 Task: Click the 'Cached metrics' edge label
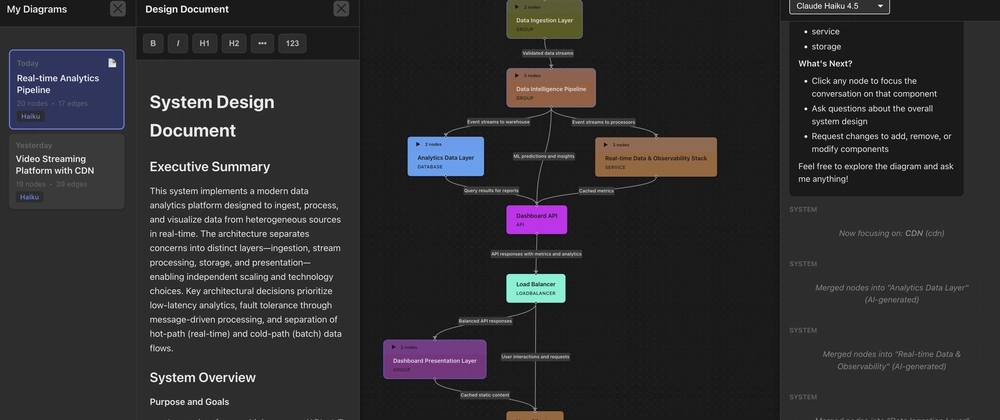click(596, 191)
